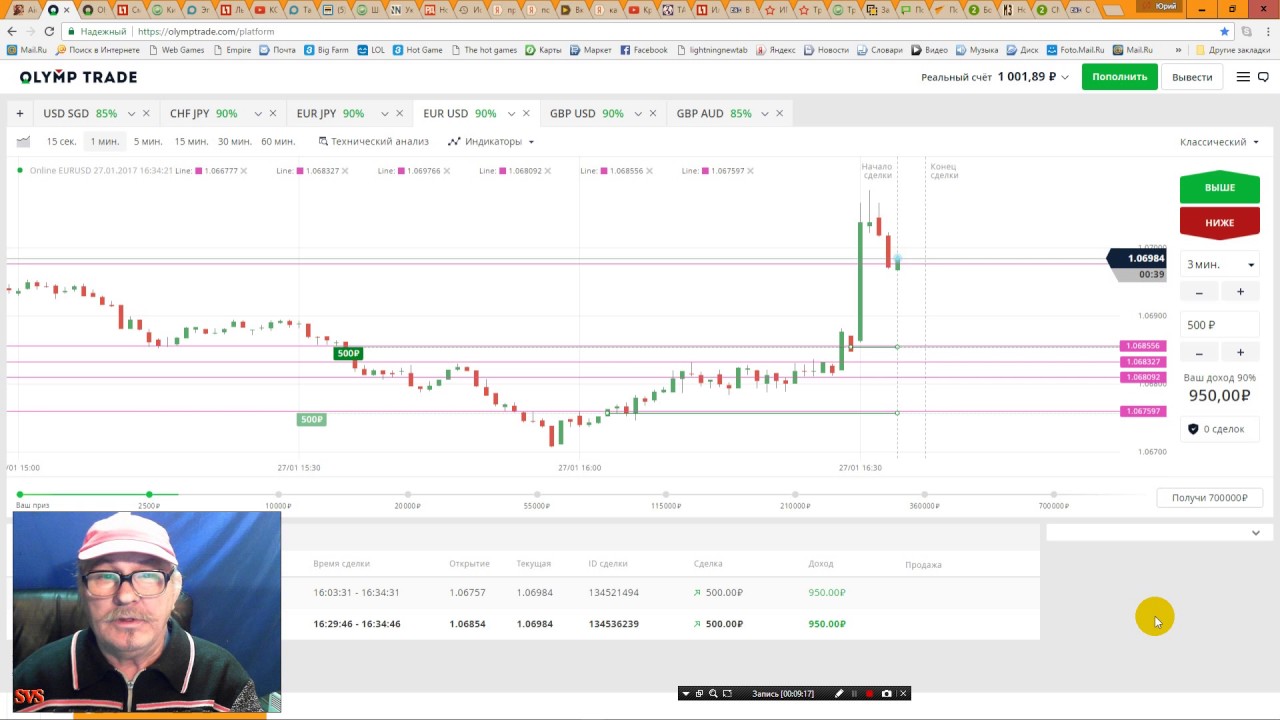Open the chat support icon
This screenshot has height=720, width=1280.
click(1263, 77)
